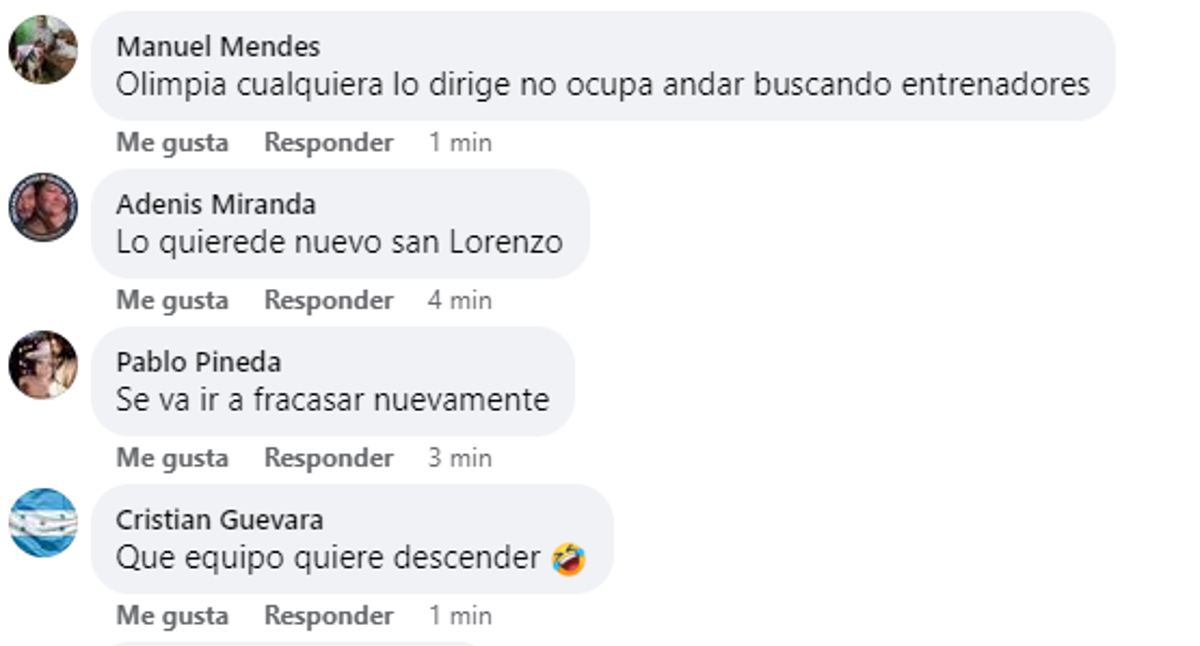
Task: Like Manuel Mendes' comment with Me gusta
Action: click(x=173, y=143)
